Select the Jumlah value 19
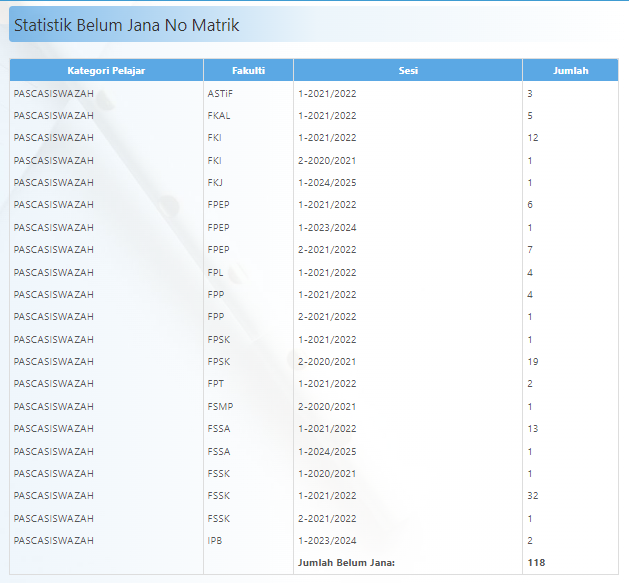629x585 pixels. tap(533, 362)
